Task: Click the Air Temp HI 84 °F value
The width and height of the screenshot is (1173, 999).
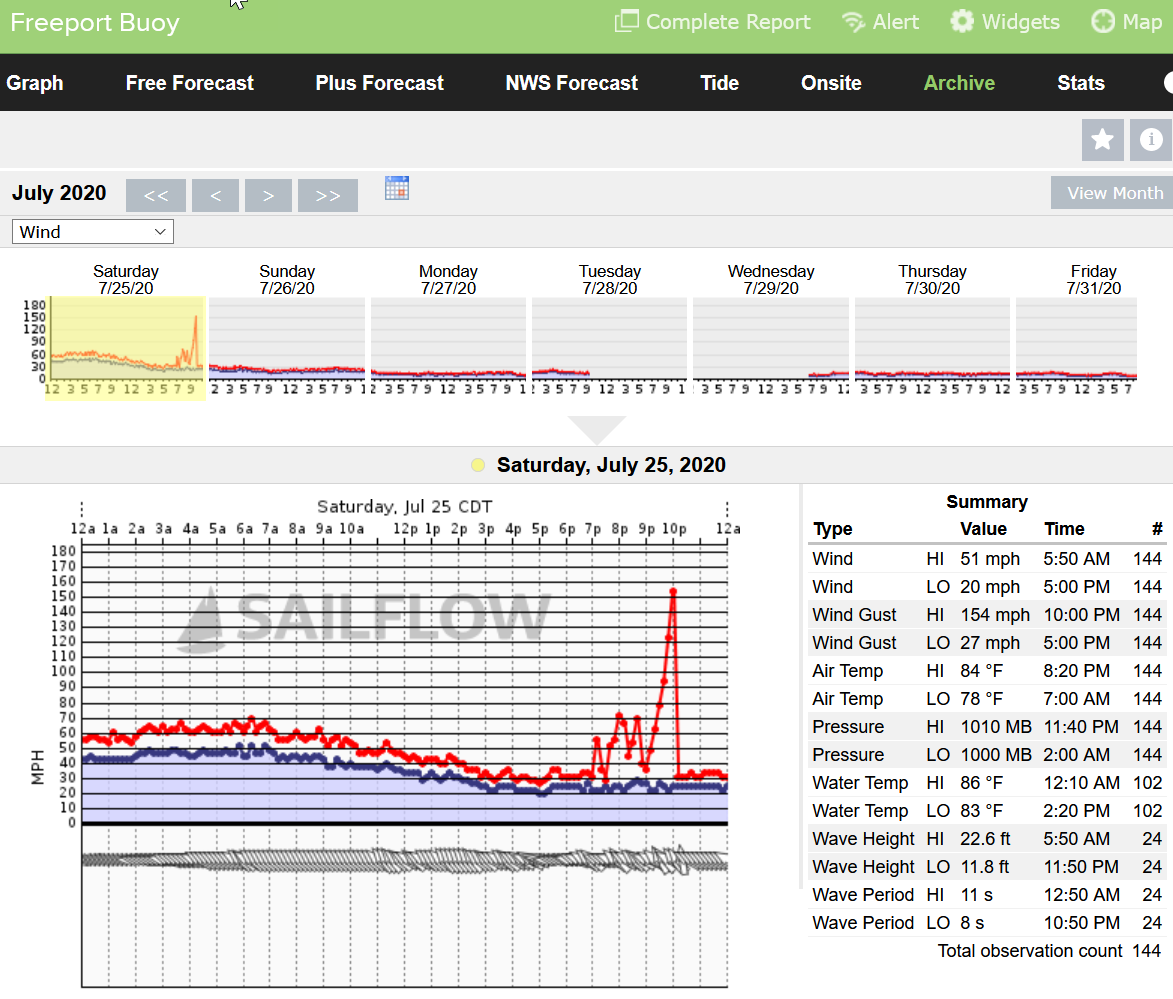Action: (981, 671)
